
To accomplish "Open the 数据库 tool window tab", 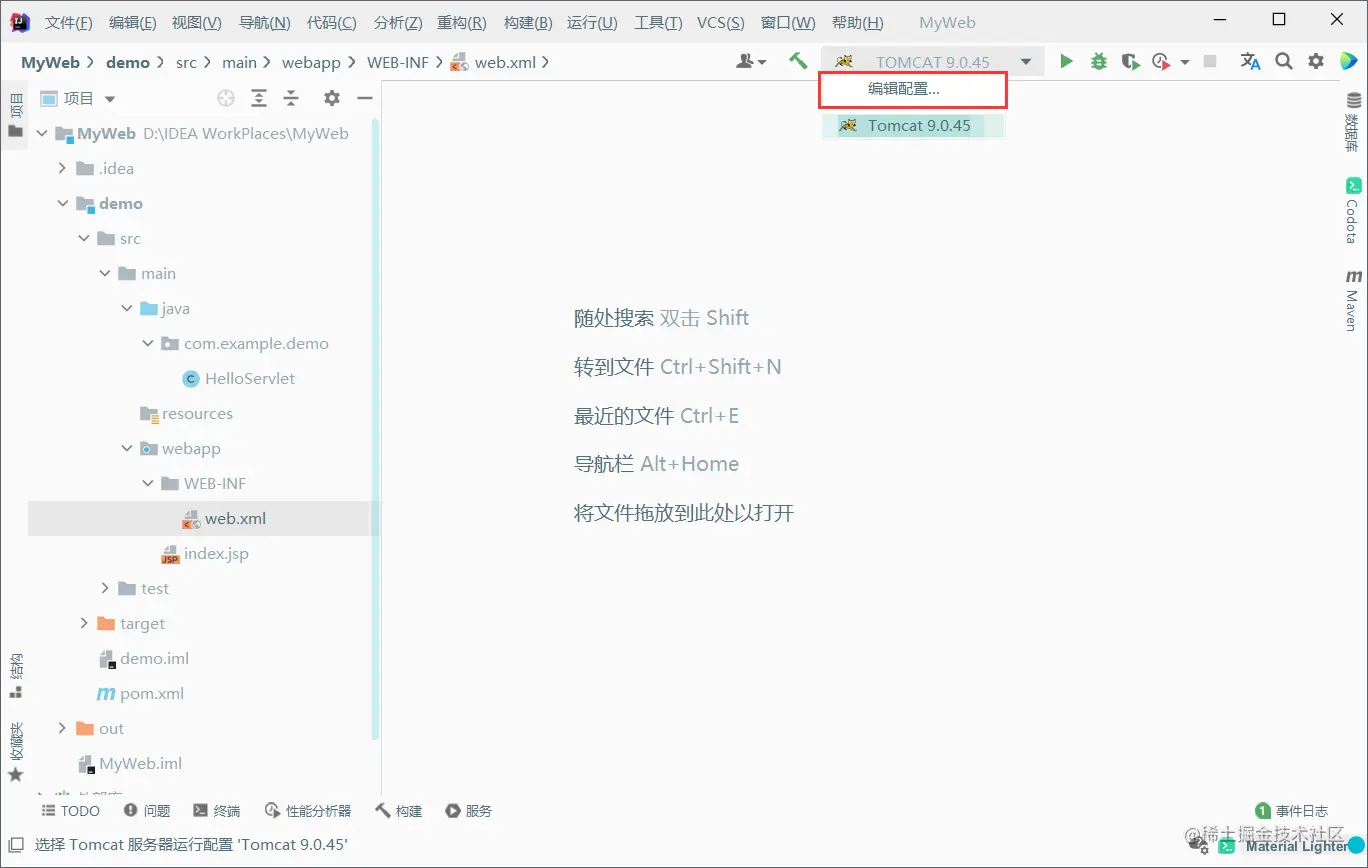I will [x=1352, y=122].
